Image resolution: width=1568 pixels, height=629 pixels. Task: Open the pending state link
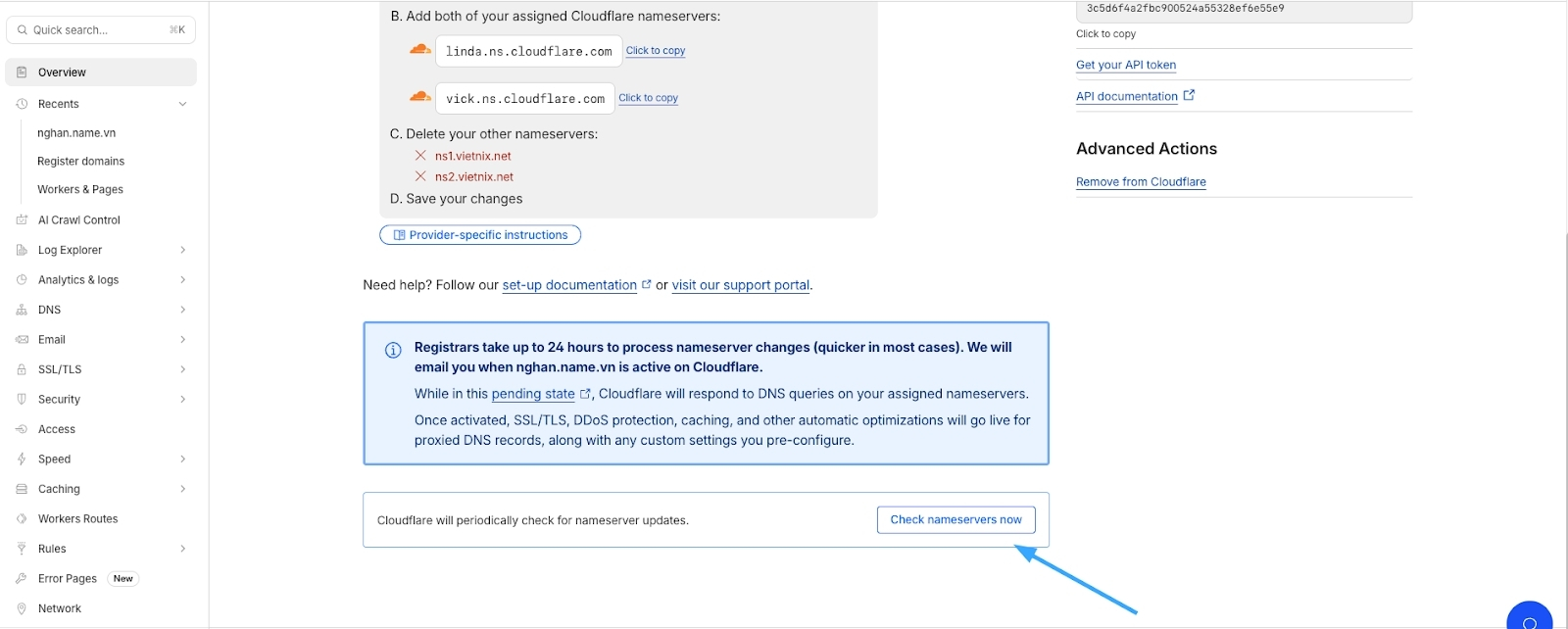click(x=533, y=394)
